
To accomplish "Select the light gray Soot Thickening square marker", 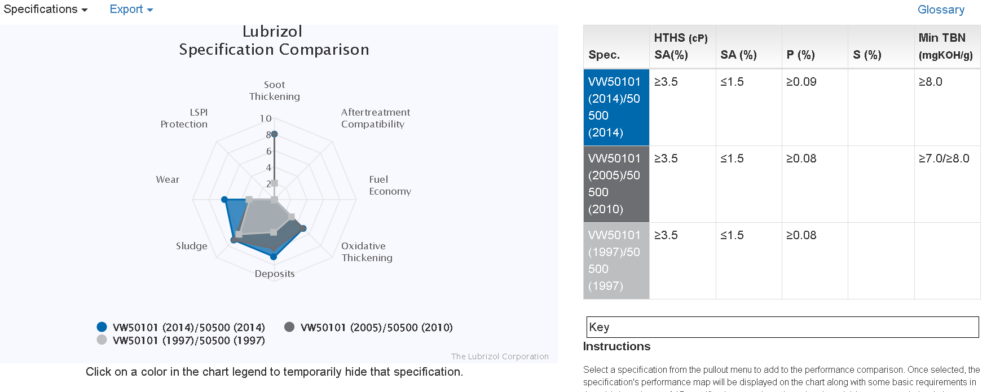I will point(274,184).
